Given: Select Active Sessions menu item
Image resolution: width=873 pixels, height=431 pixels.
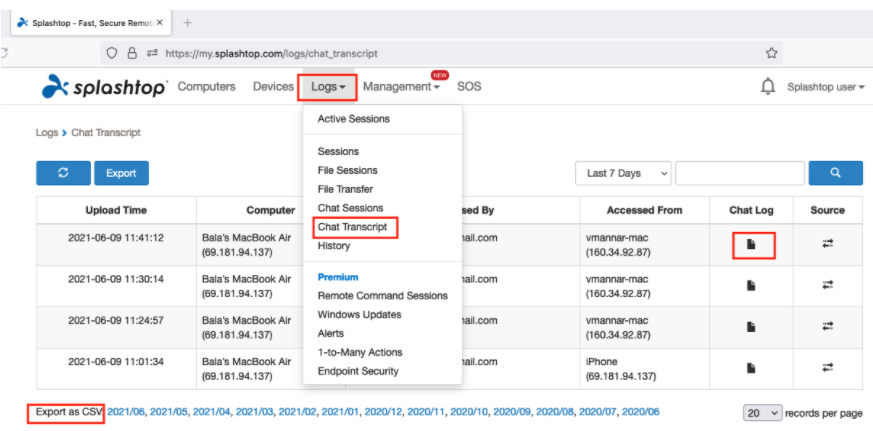Looking at the screenshot, I should 354,119.
